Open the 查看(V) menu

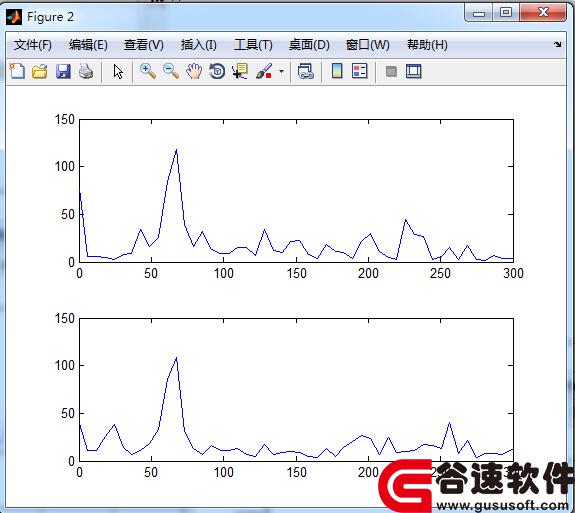pyautogui.click(x=143, y=45)
